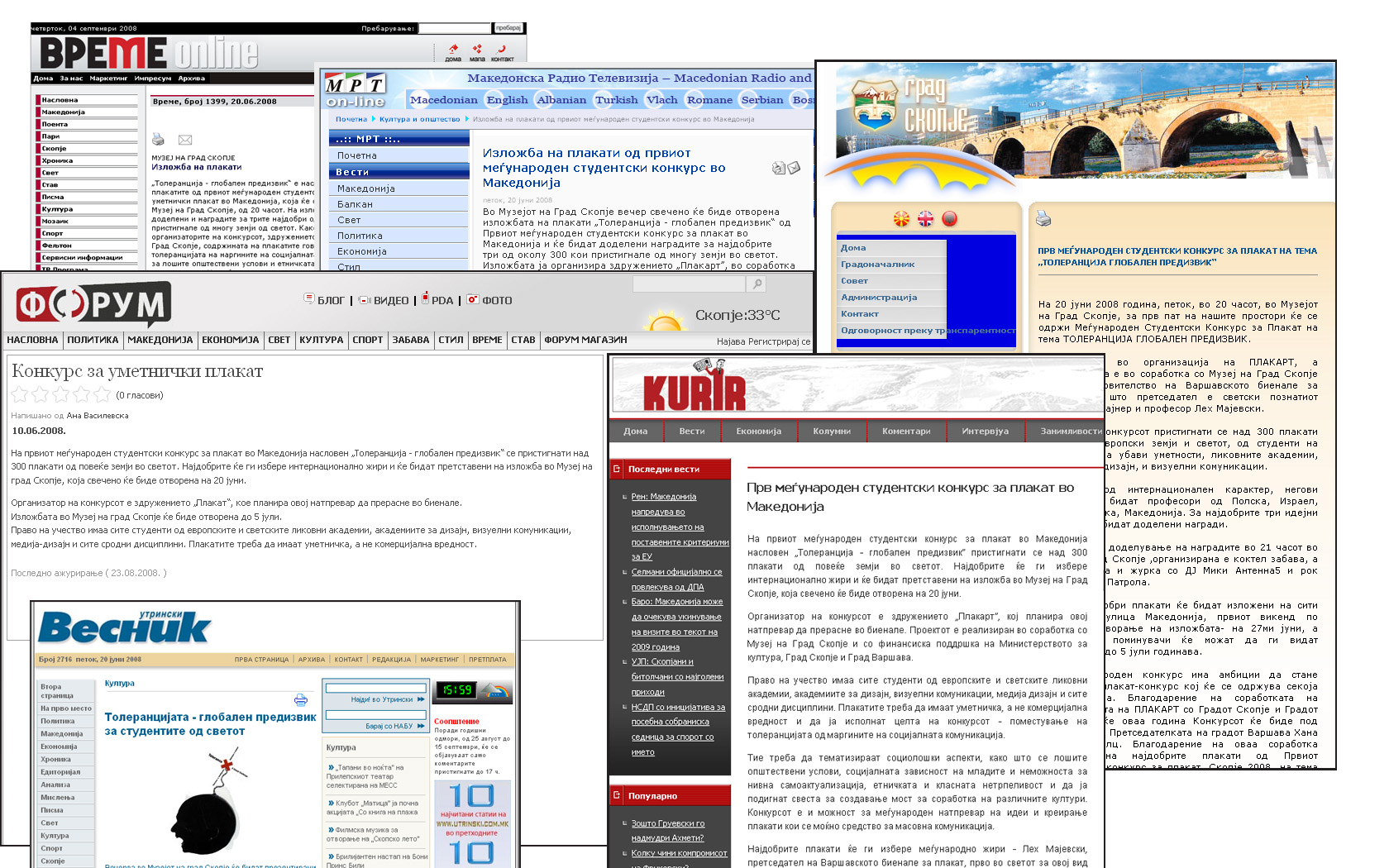This screenshot has height=868, width=1389.
Task: Click the KURIR logo
Action: tap(693, 387)
